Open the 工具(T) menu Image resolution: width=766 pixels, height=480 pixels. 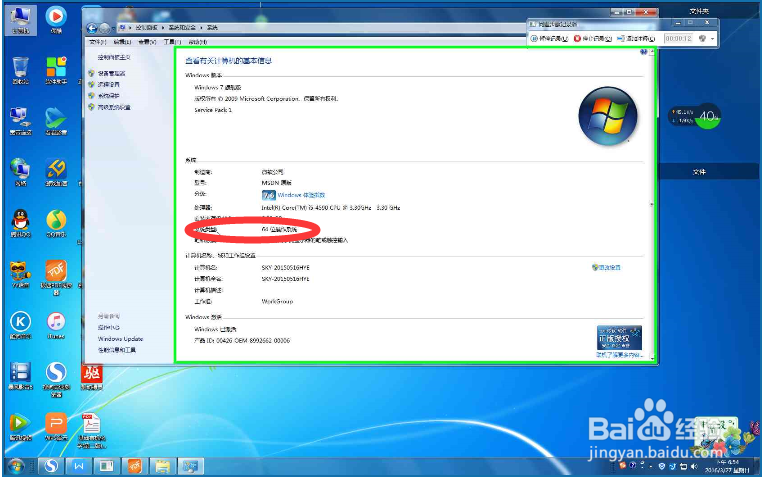(x=172, y=42)
